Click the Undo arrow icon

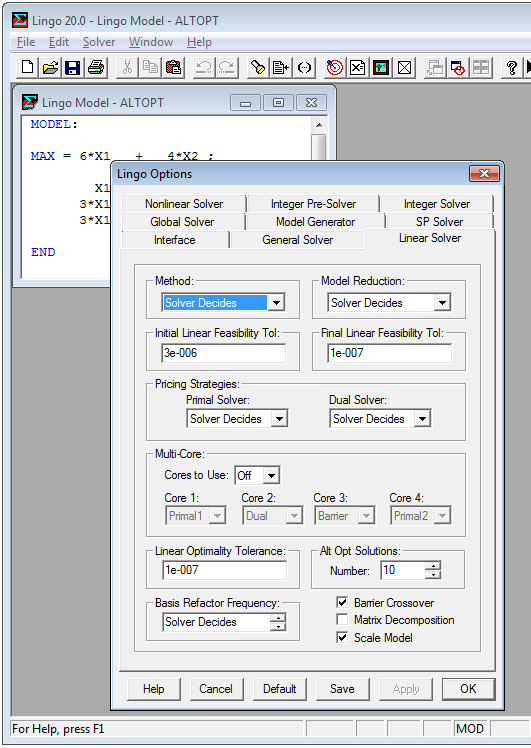(204, 67)
